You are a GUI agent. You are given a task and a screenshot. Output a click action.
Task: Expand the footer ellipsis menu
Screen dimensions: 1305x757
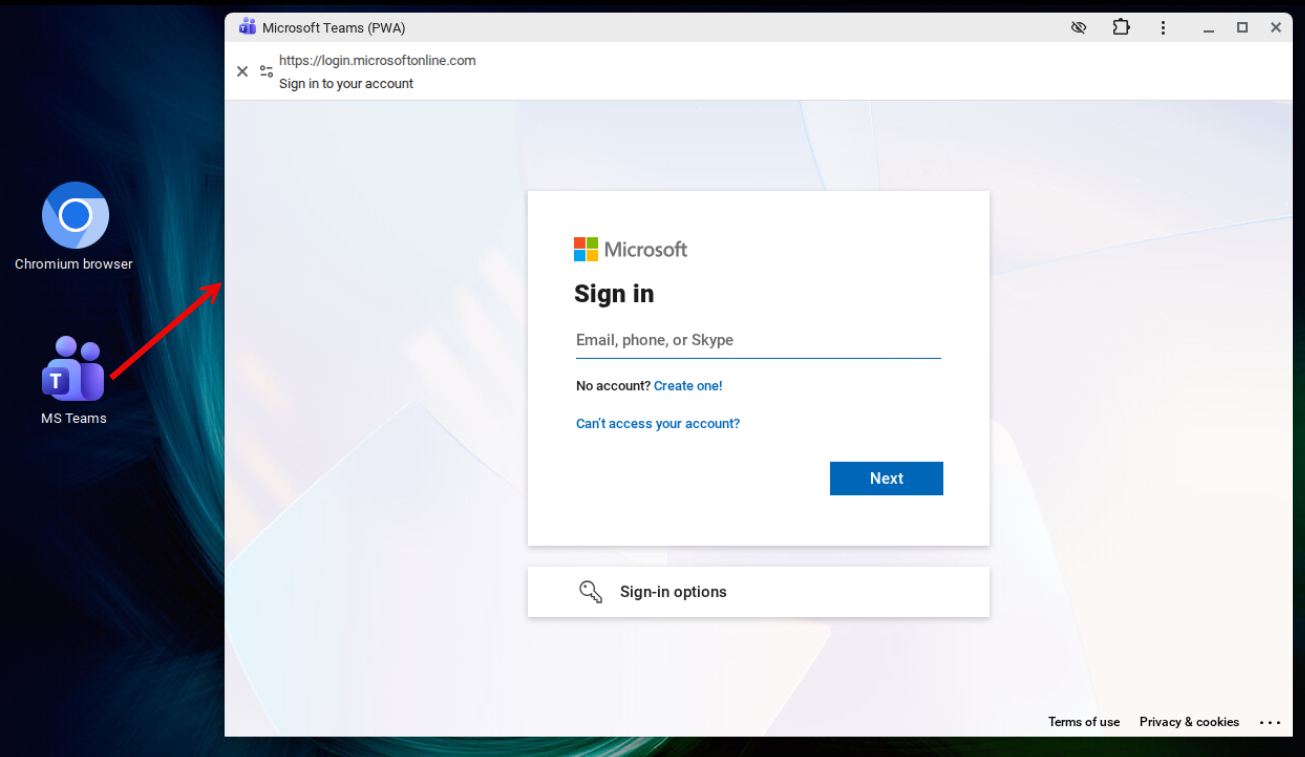point(1270,722)
